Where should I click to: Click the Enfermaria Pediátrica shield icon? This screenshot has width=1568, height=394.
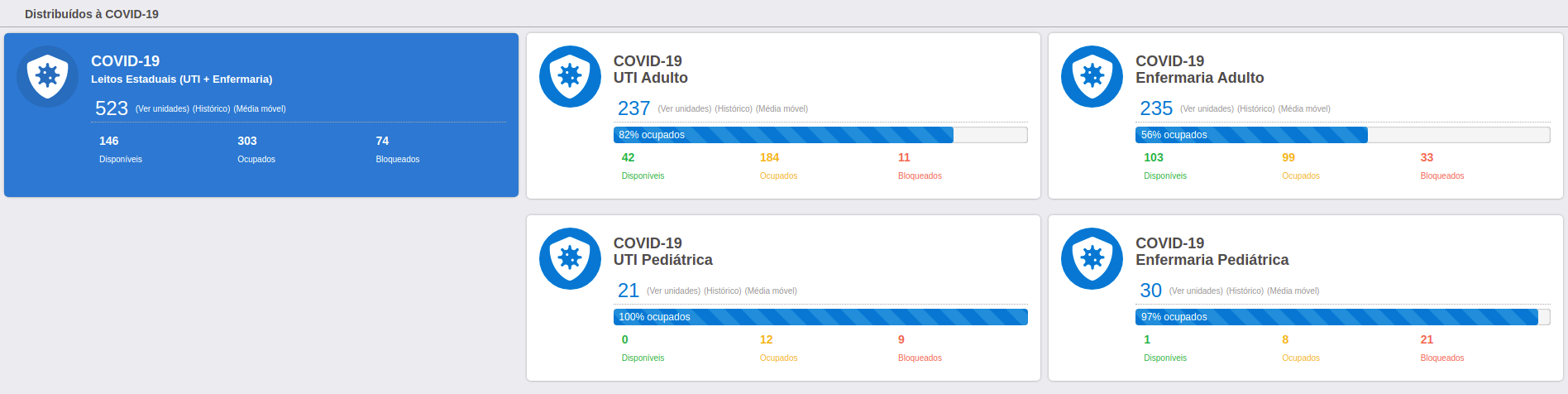(x=1092, y=258)
